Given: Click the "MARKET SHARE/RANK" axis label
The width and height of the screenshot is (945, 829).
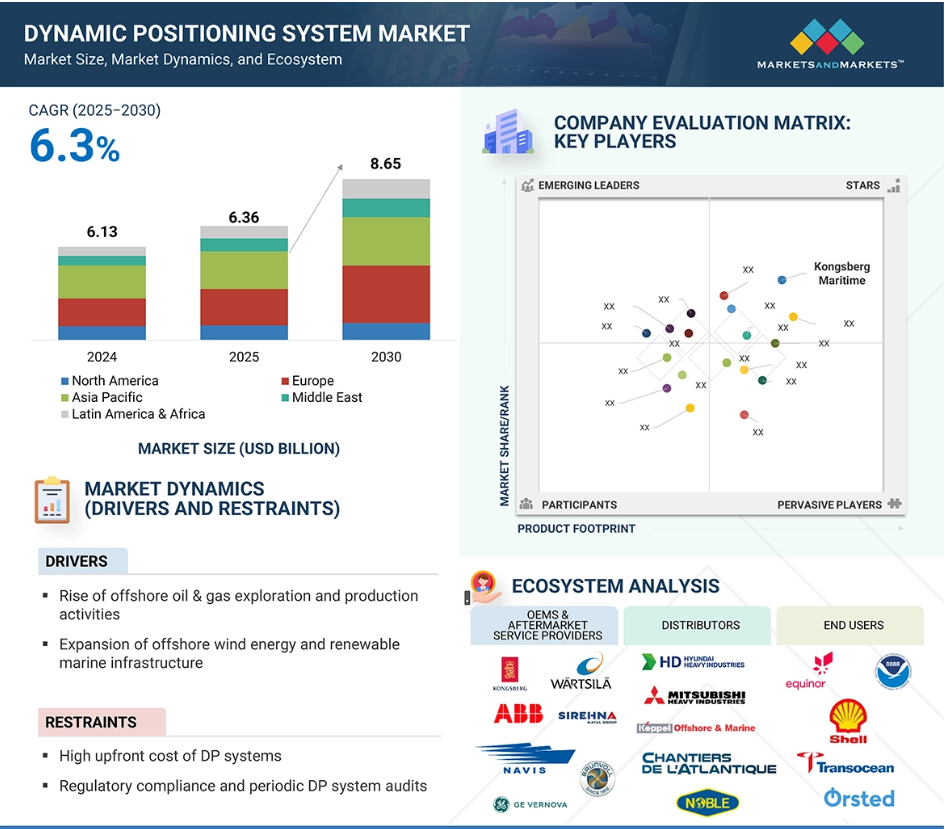Looking at the screenshot, I should click(504, 446).
